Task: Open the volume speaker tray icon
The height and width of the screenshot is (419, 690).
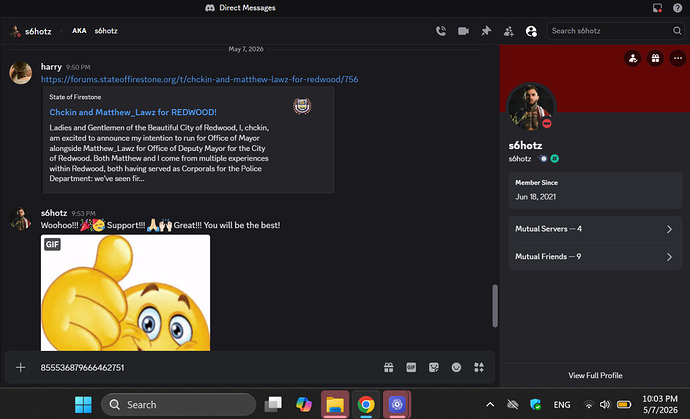Action: [x=605, y=404]
